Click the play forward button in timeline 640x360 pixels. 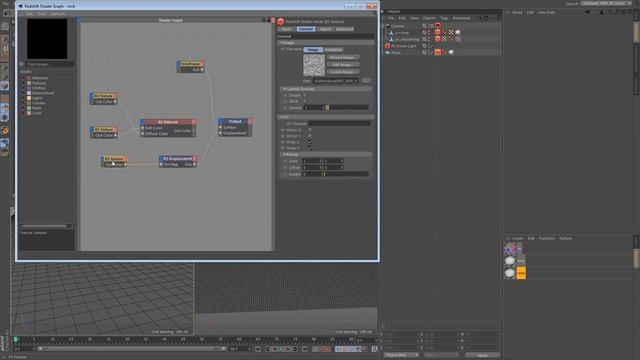pyautogui.click(x=281, y=349)
